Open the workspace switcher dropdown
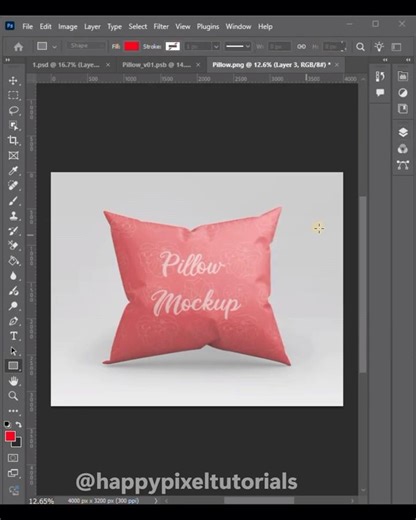Screen dimensions: 416x520 [x=397, y=47]
